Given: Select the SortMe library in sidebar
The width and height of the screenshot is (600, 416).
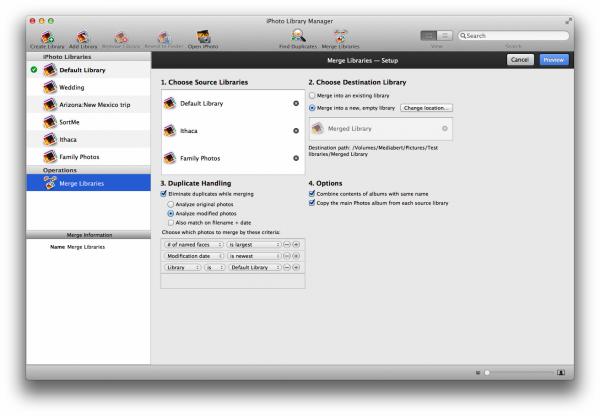Looking at the screenshot, I should click(x=88, y=122).
